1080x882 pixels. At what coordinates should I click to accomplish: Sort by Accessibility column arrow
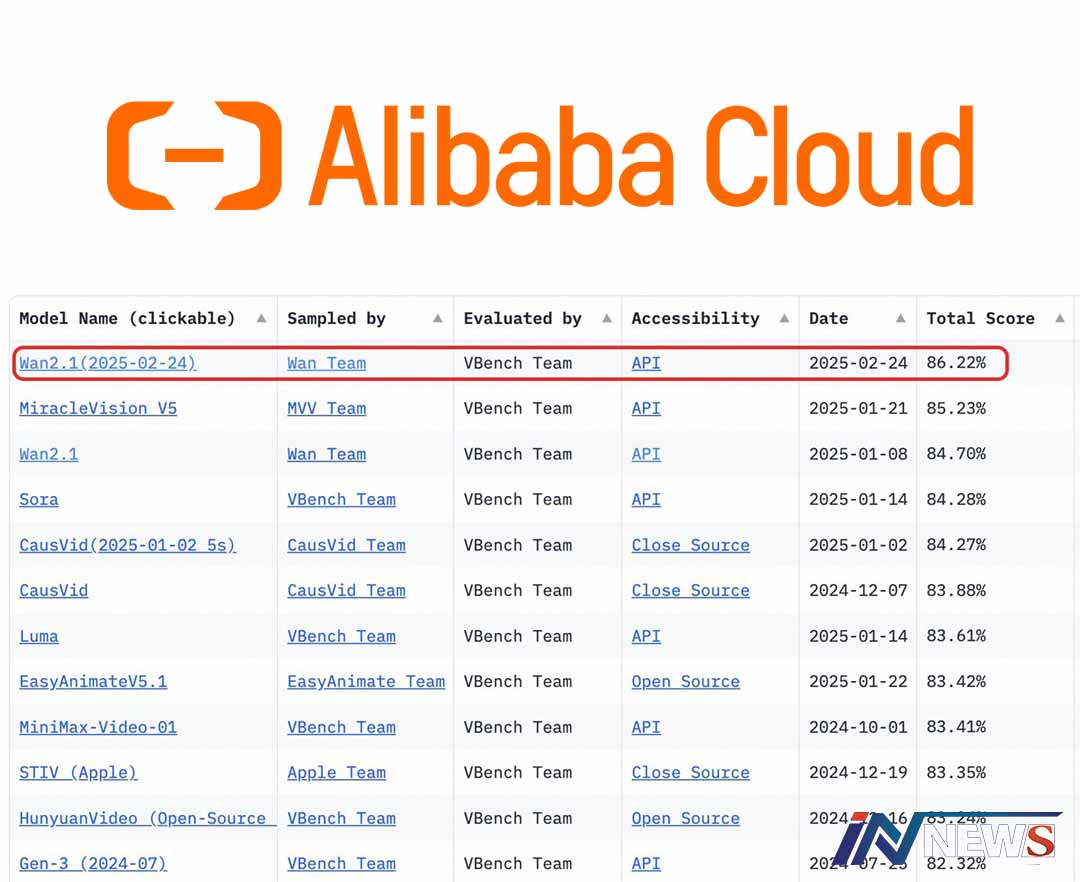click(783, 319)
